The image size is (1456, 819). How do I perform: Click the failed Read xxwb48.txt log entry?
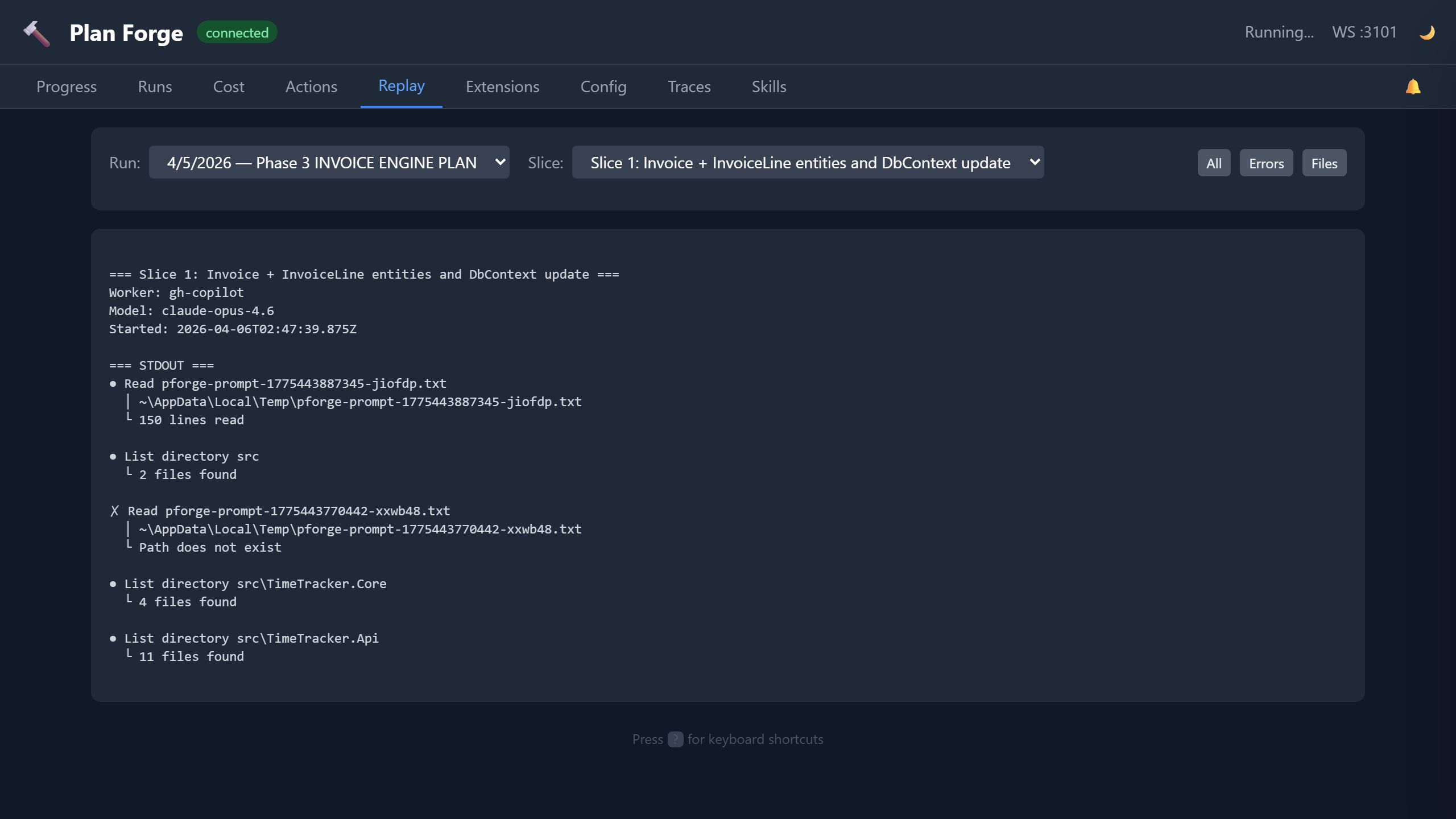288,511
